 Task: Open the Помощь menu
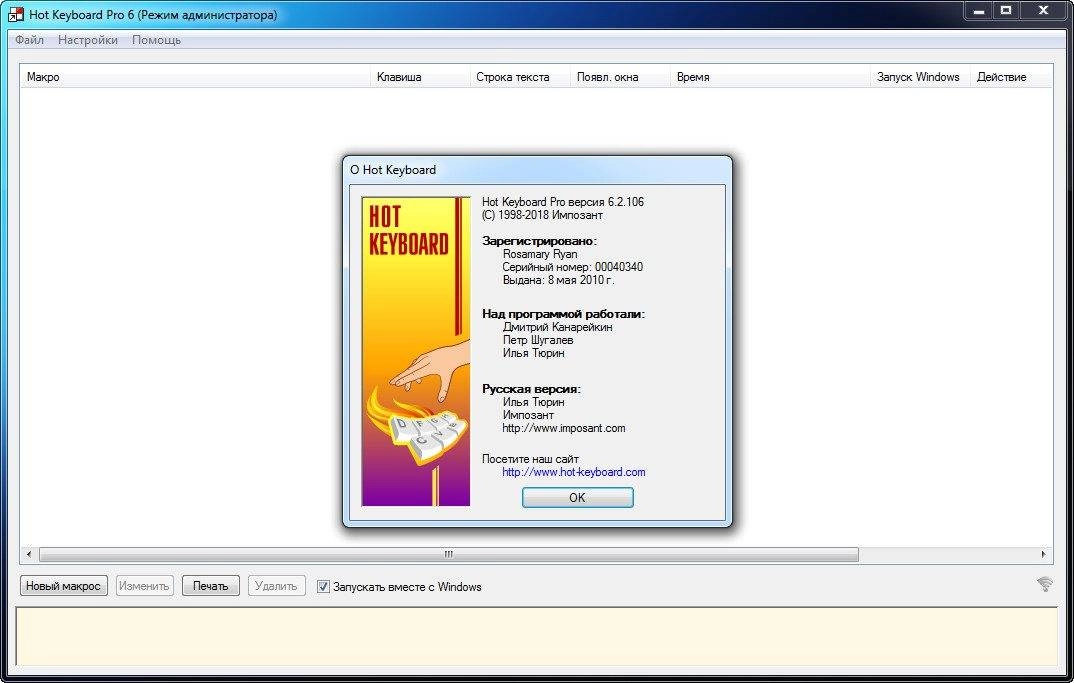[156, 40]
